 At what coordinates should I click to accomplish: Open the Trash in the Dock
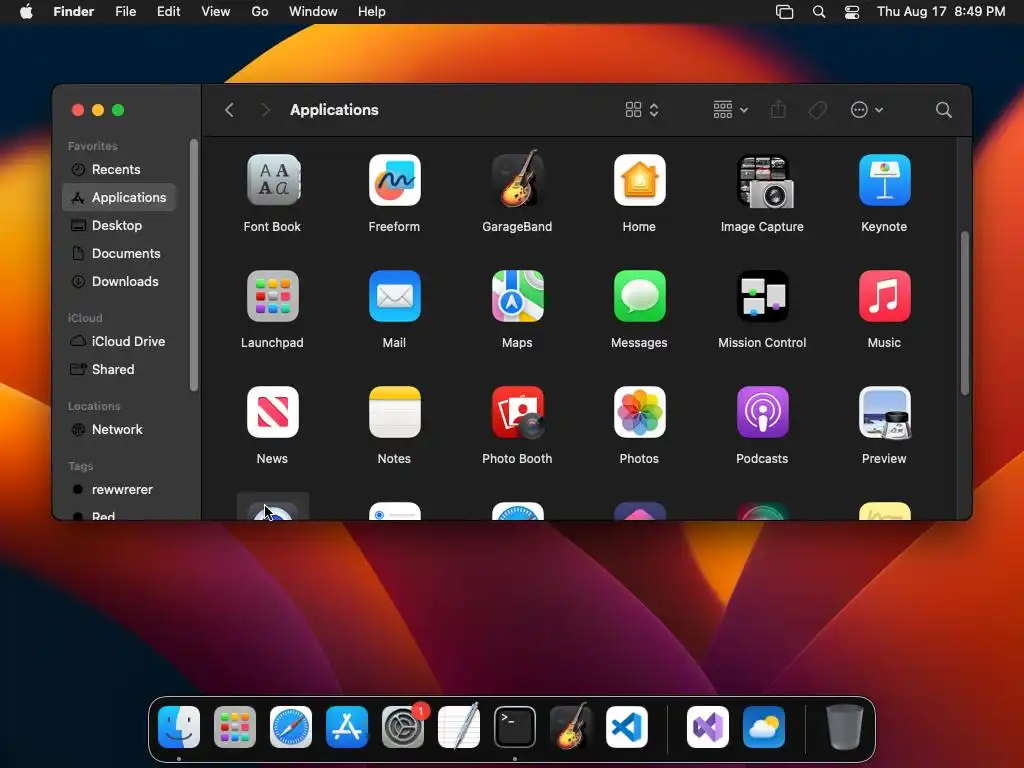coord(844,727)
